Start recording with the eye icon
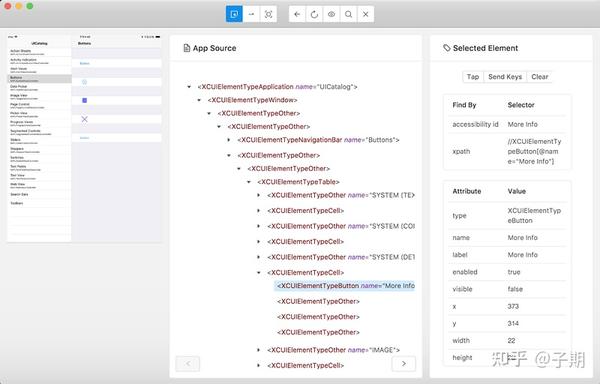 coord(331,15)
